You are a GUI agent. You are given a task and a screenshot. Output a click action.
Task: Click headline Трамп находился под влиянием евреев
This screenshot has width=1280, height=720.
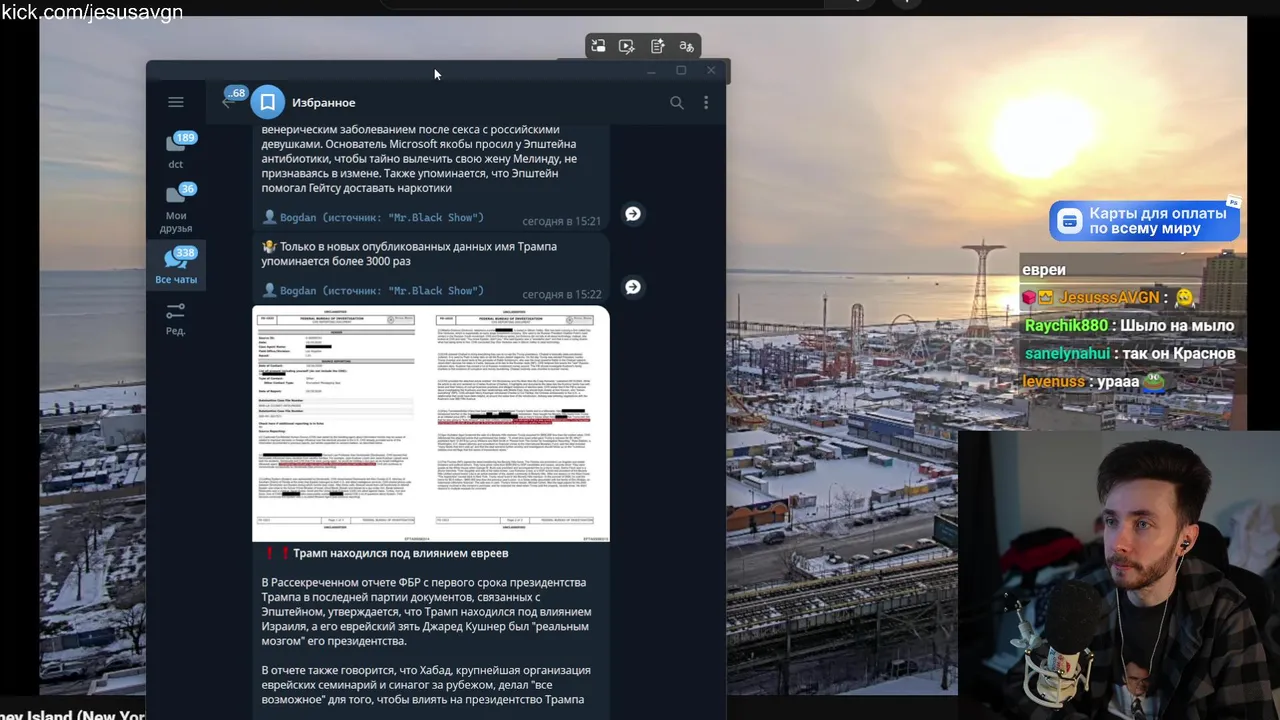pos(401,553)
